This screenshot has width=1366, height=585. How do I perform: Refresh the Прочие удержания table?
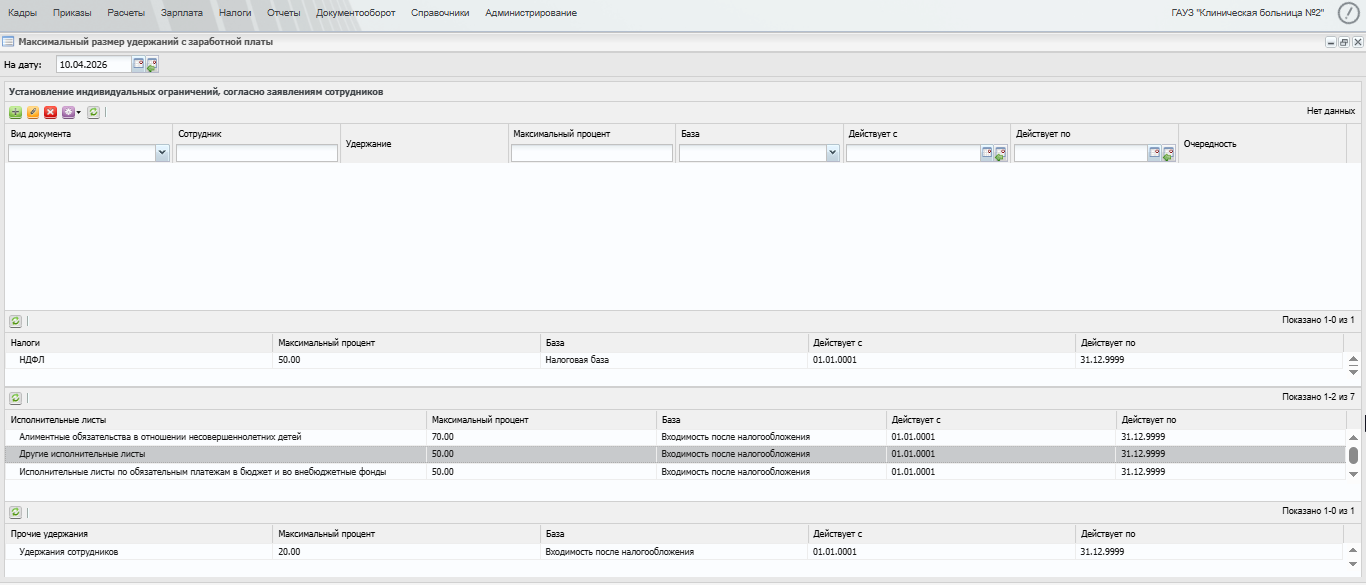click(15, 512)
